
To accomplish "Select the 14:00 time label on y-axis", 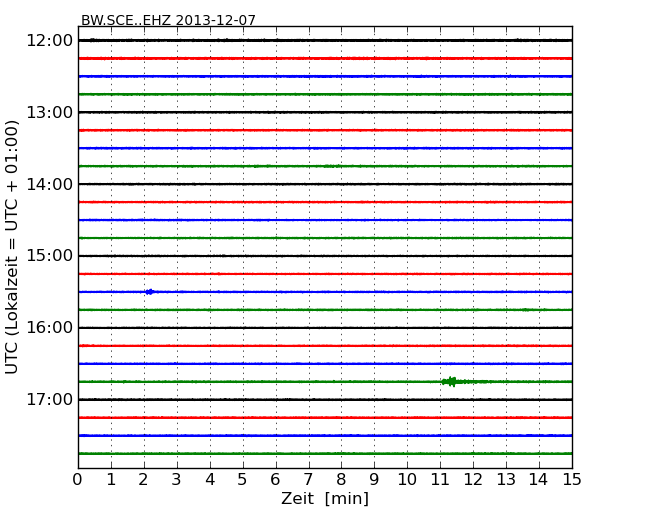I will point(50,184).
